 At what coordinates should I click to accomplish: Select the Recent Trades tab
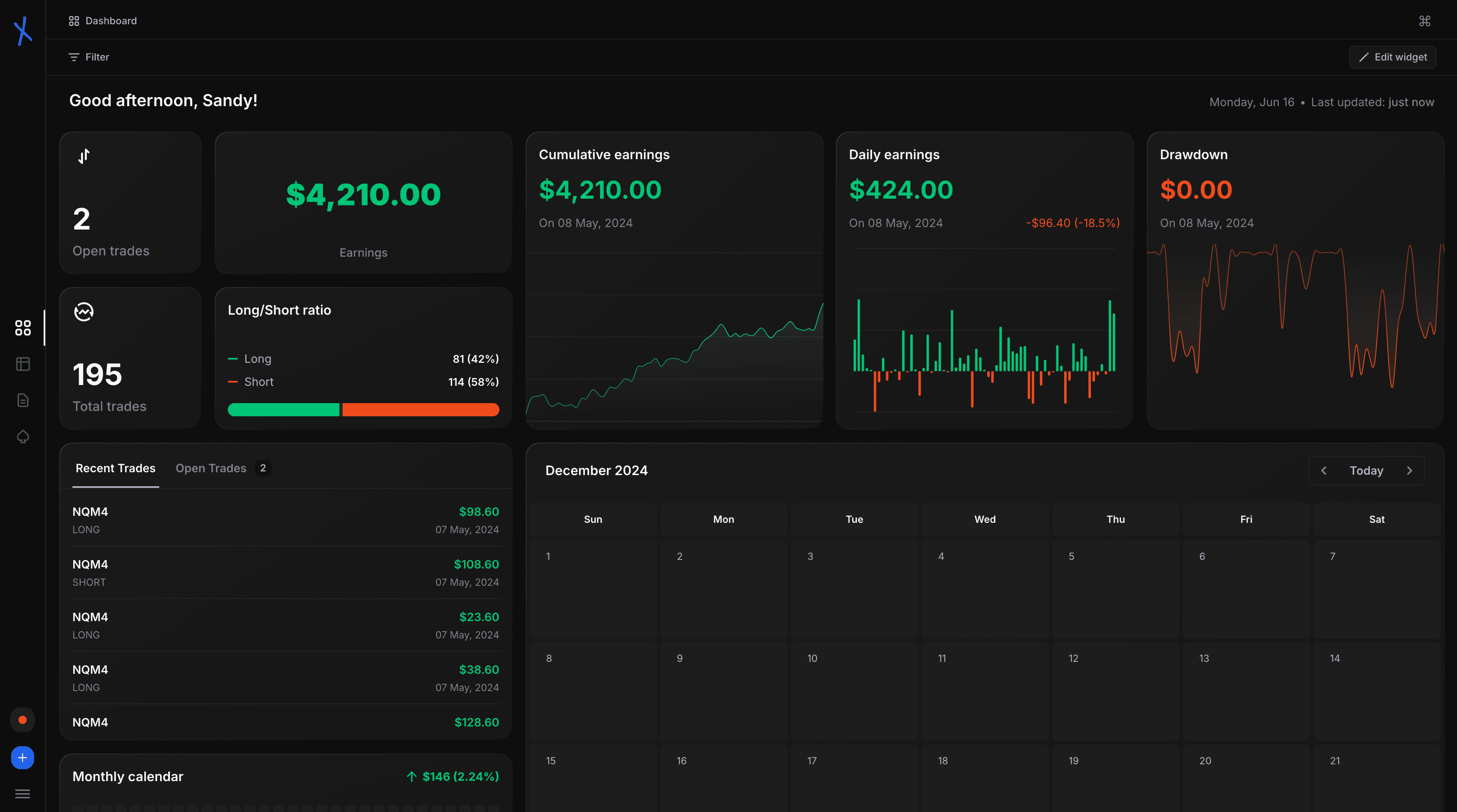tap(115, 468)
